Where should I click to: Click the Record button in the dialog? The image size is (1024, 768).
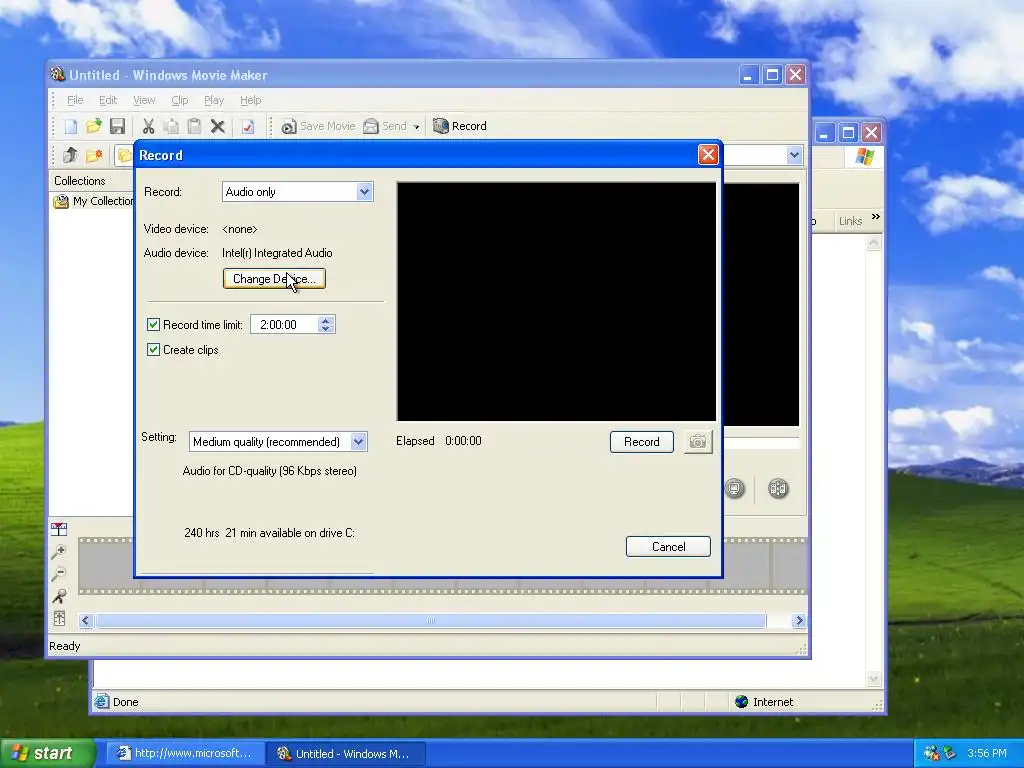coord(641,442)
